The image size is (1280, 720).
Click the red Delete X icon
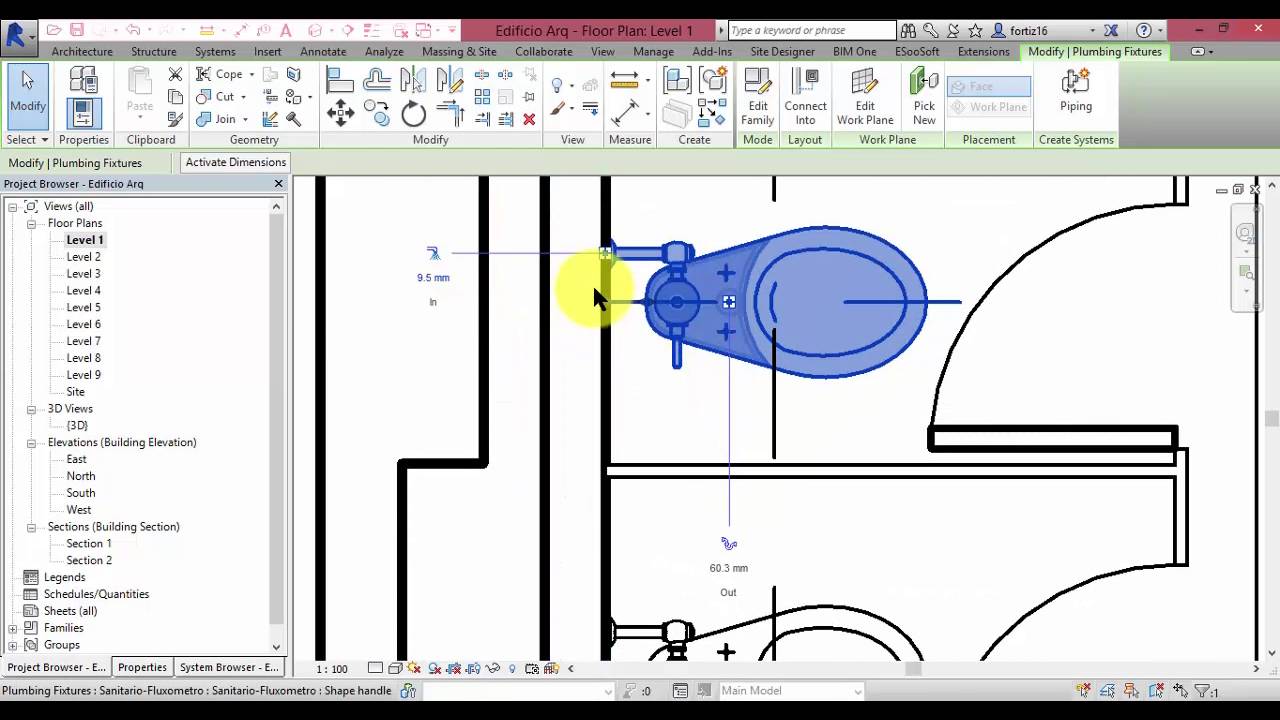tap(529, 119)
